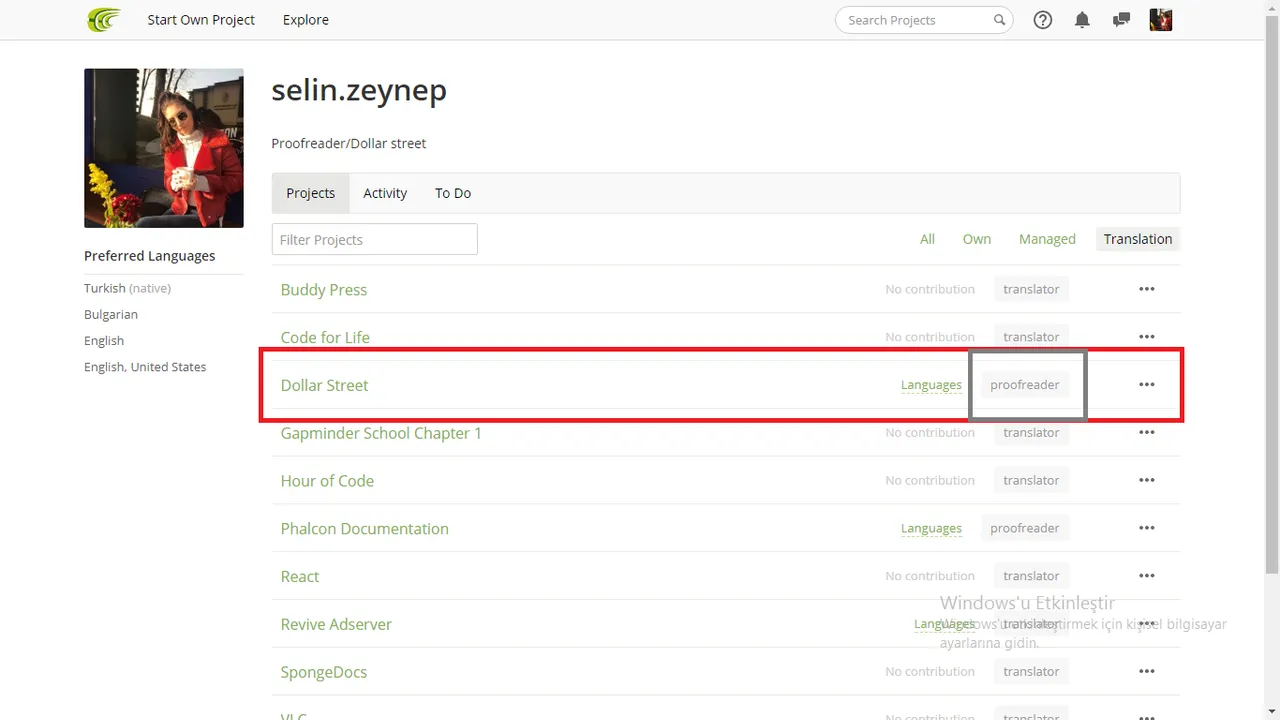Click the Crowdin logo icon
This screenshot has width=1280, height=720.
104,20
